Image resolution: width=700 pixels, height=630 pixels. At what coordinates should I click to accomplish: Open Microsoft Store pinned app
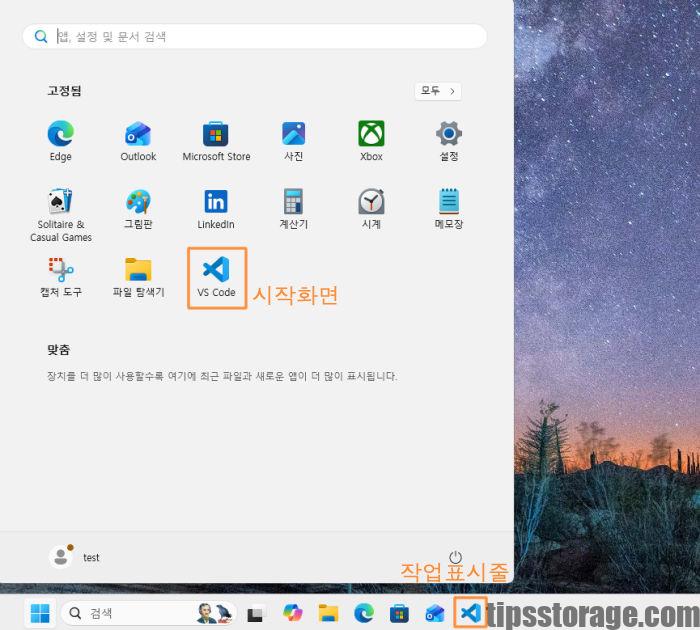(x=216, y=141)
